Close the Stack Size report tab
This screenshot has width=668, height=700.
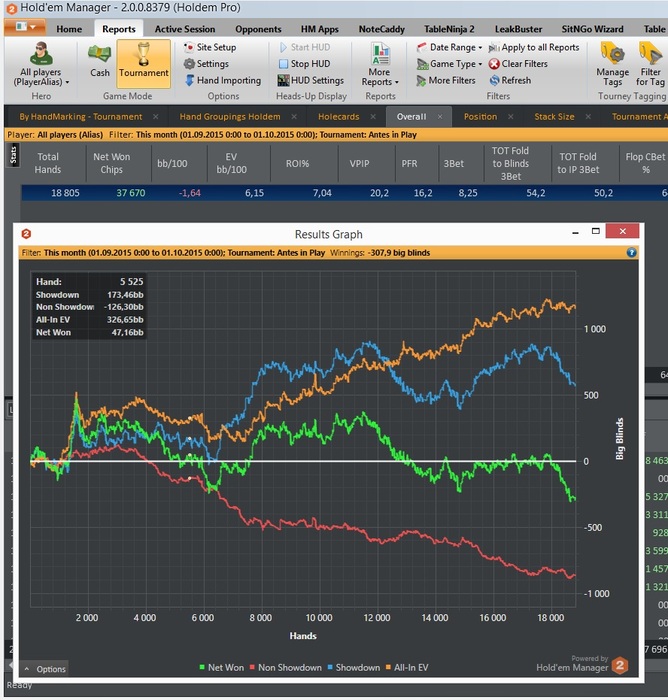(588, 117)
